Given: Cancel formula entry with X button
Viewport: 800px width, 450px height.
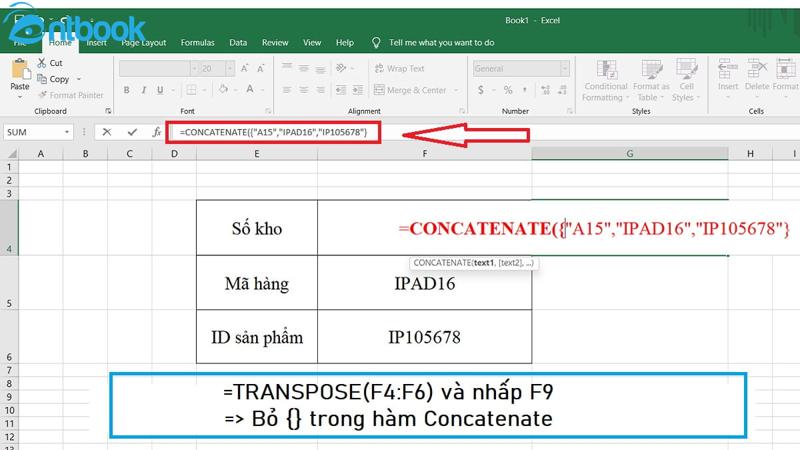Looking at the screenshot, I should (107, 132).
